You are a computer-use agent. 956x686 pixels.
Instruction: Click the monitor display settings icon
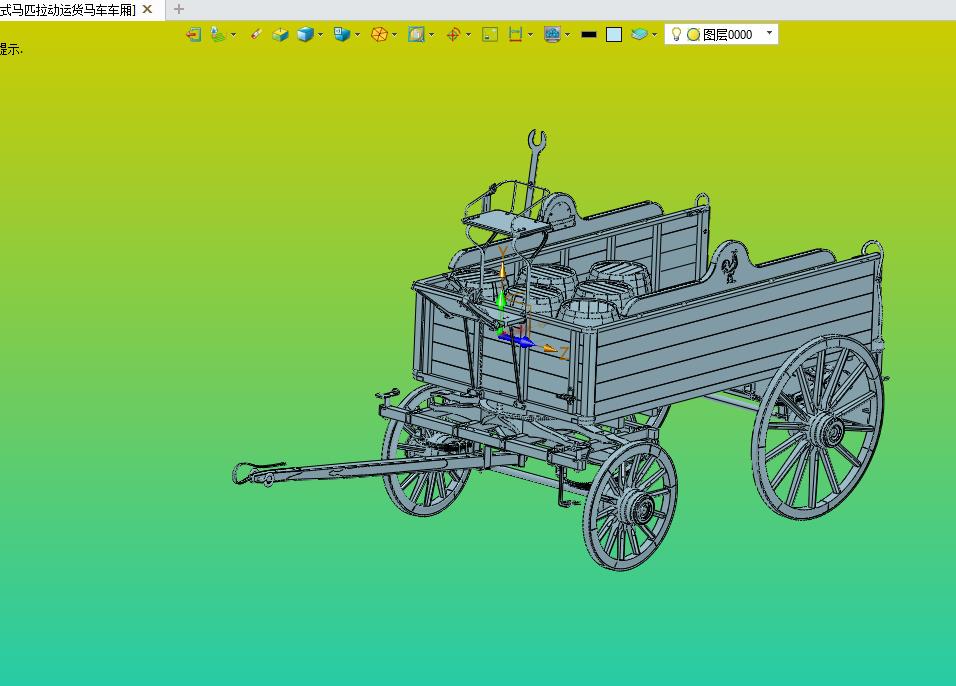552,35
